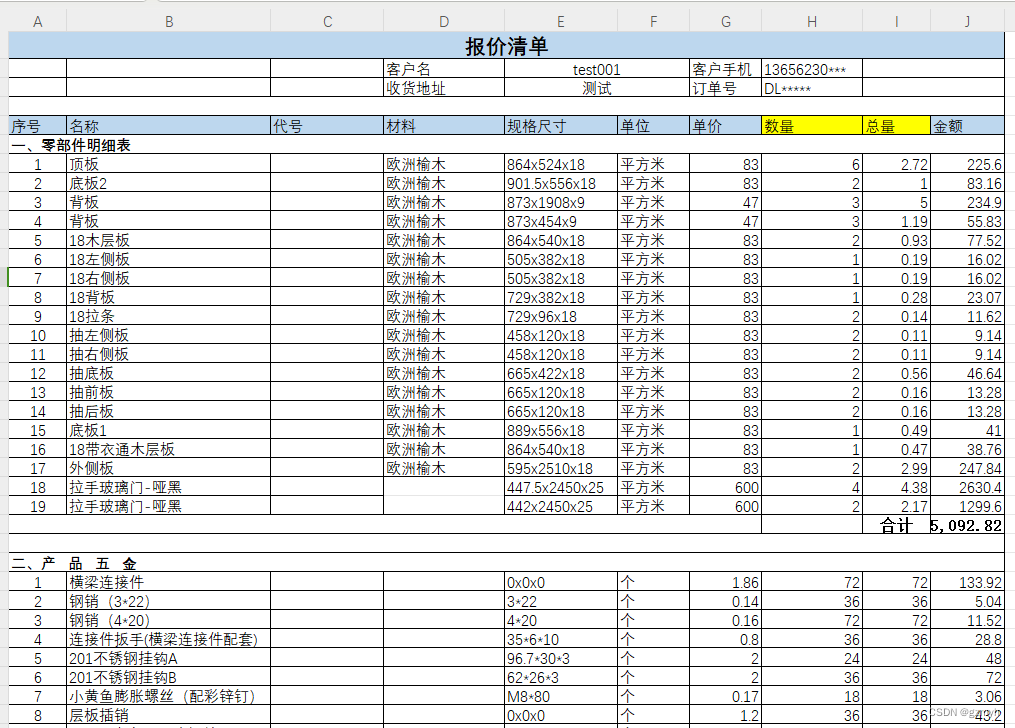Select the total cell 5,092.82
Viewport: 1015px width, 728px height.
tap(967, 525)
